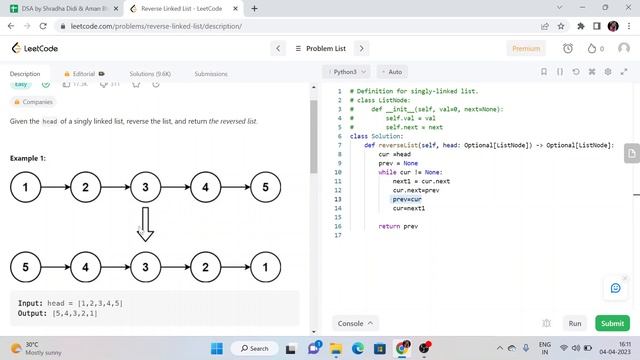Viewport: 640px width, 360px height.
Task: Toggle the browser side panel
Action: tap(596, 26)
